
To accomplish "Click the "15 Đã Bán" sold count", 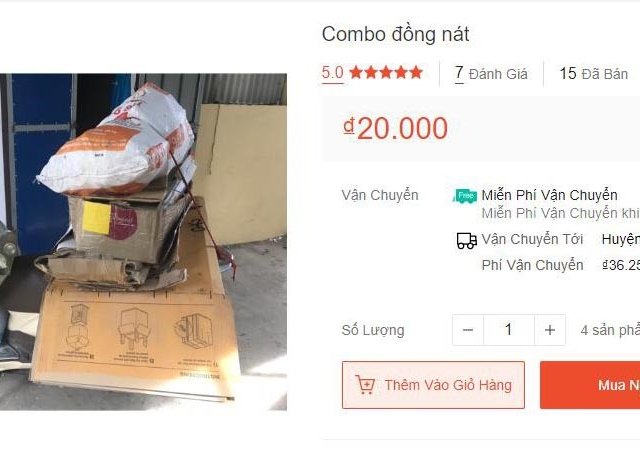I will coord(593,73).
